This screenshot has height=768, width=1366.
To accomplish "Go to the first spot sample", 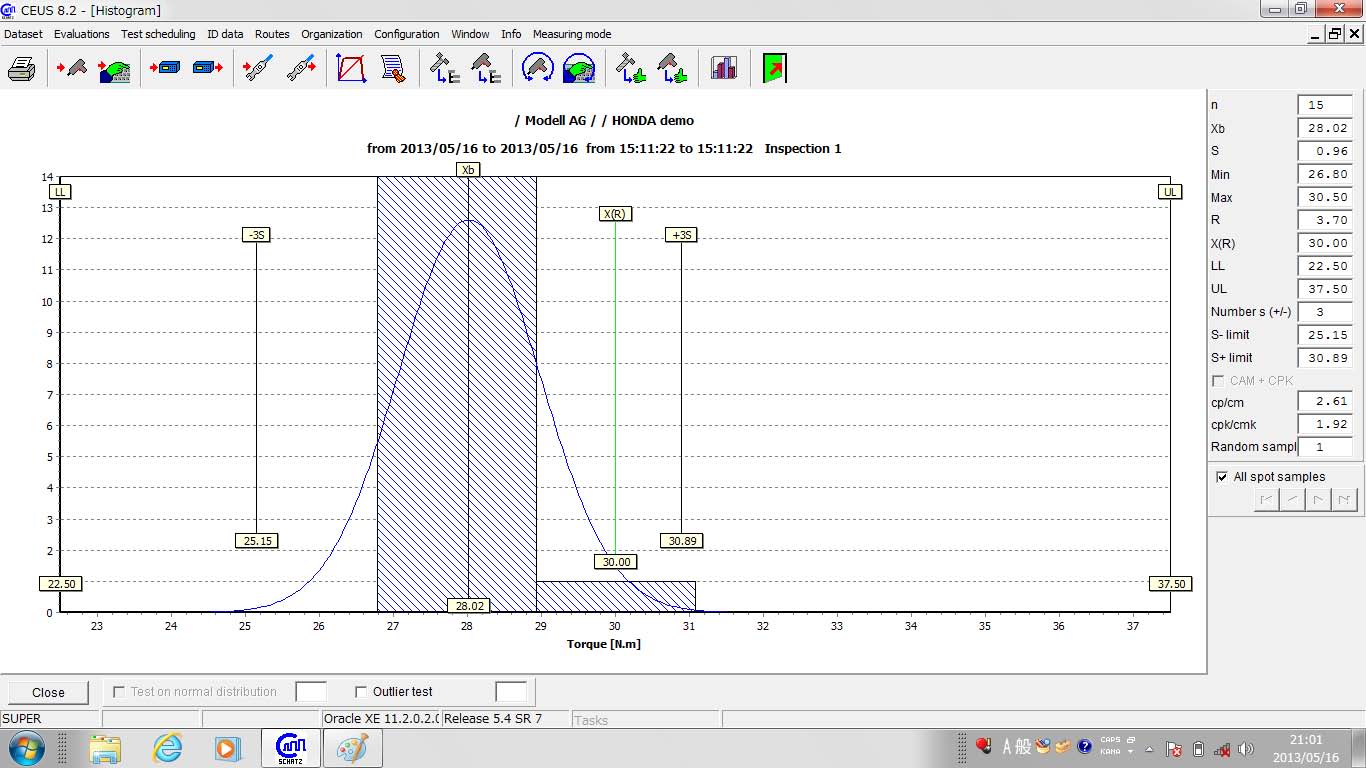I will [x=1267, y=499].
